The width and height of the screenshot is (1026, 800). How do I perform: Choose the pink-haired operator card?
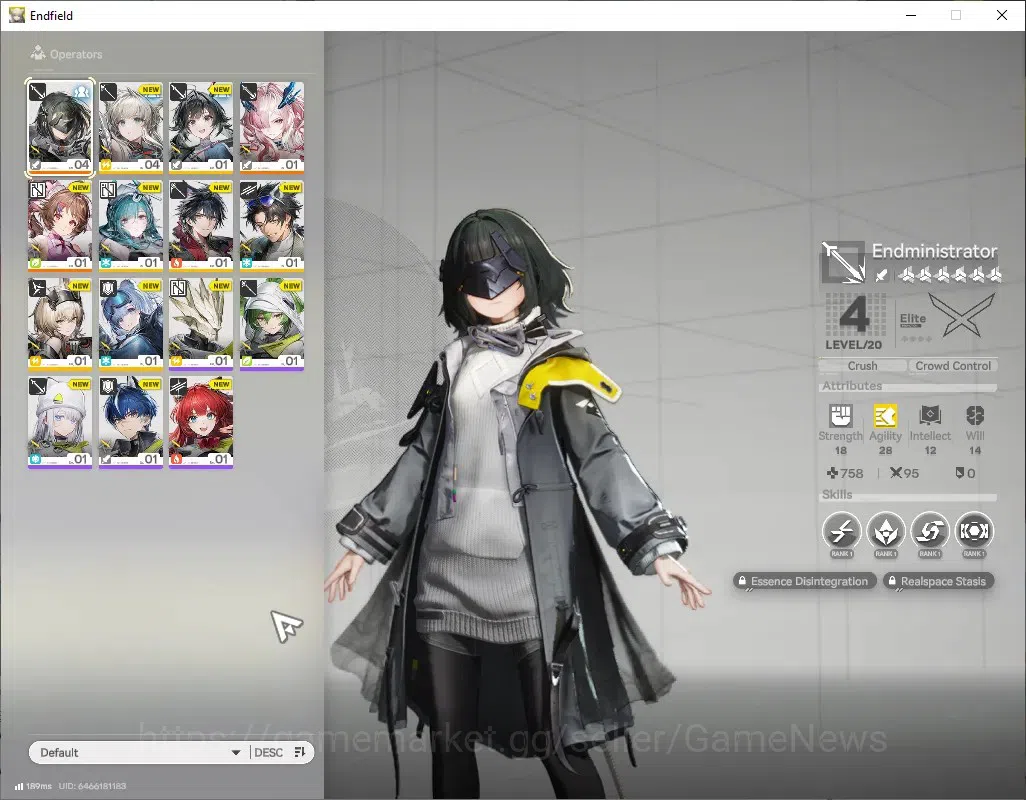click(x=272, y=128)
